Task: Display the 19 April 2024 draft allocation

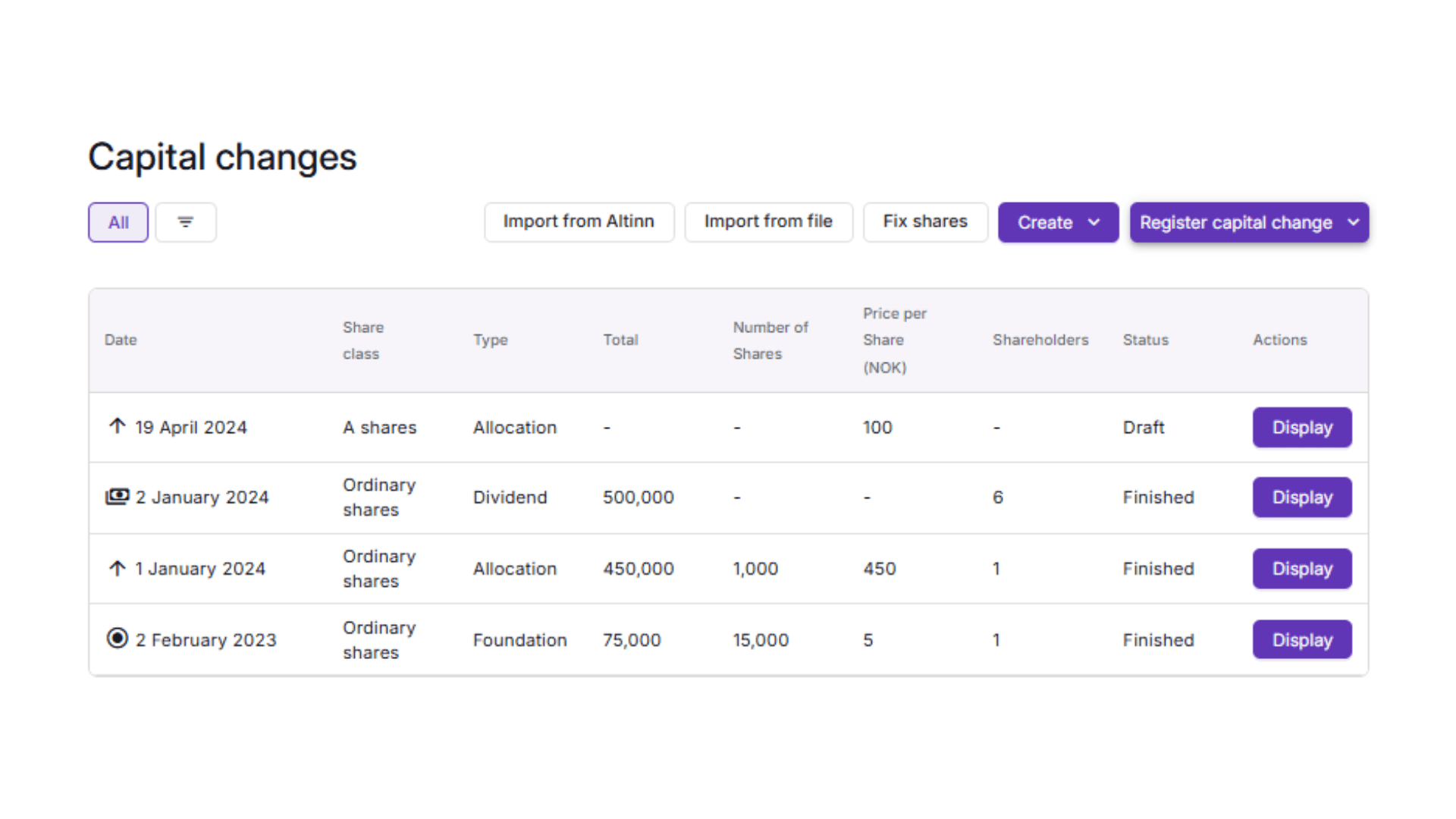Action: [1301, 427]
